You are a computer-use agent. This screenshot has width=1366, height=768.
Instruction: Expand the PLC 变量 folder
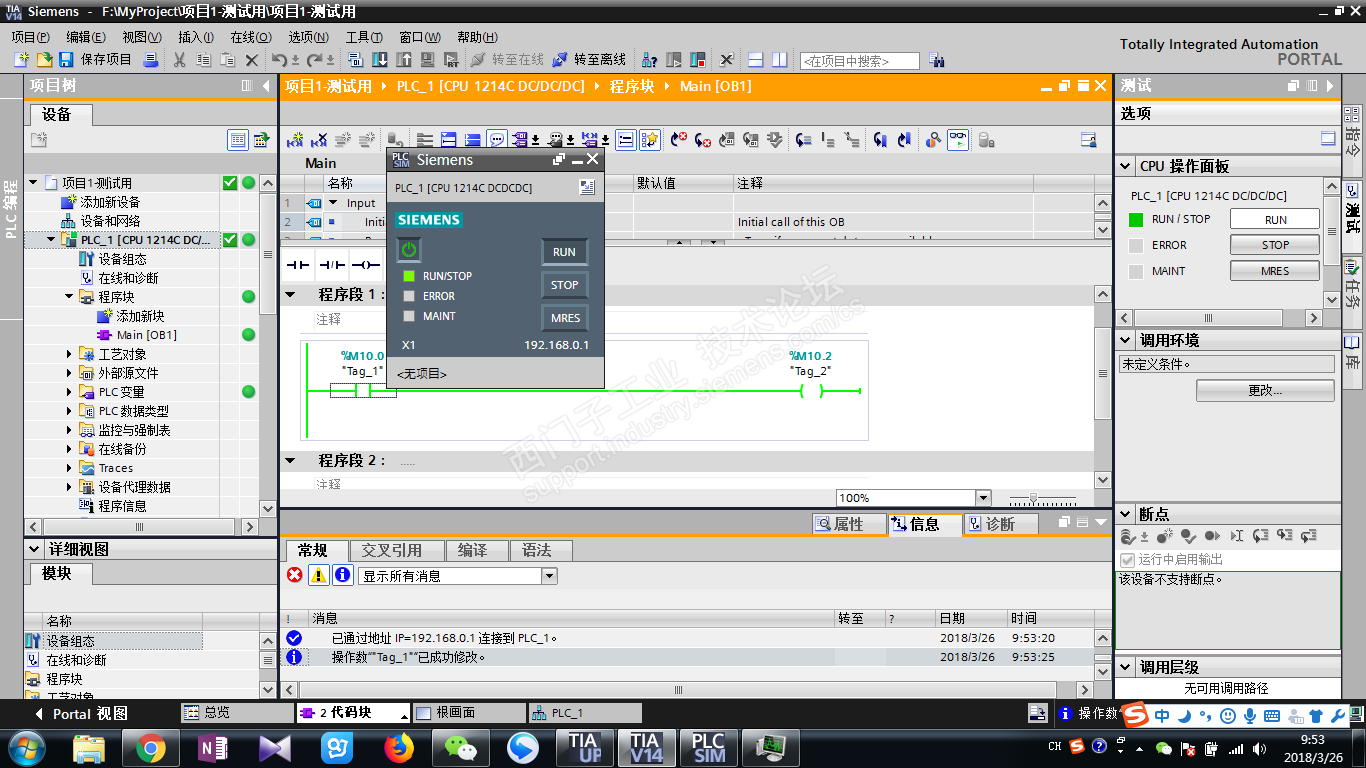[x=70, y=392]
